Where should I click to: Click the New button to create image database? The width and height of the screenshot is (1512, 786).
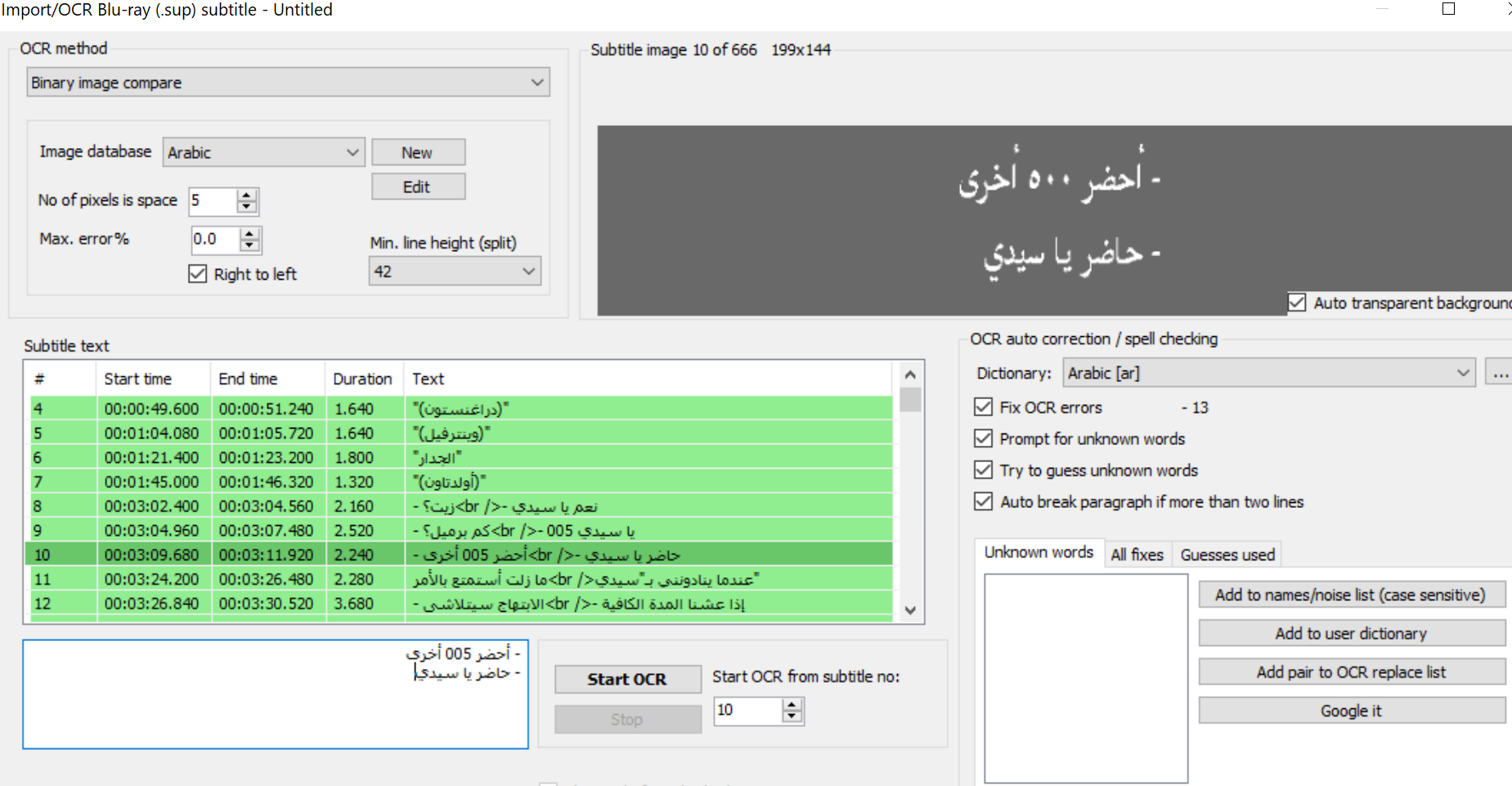pyautogui.click(x=418, y=152)
